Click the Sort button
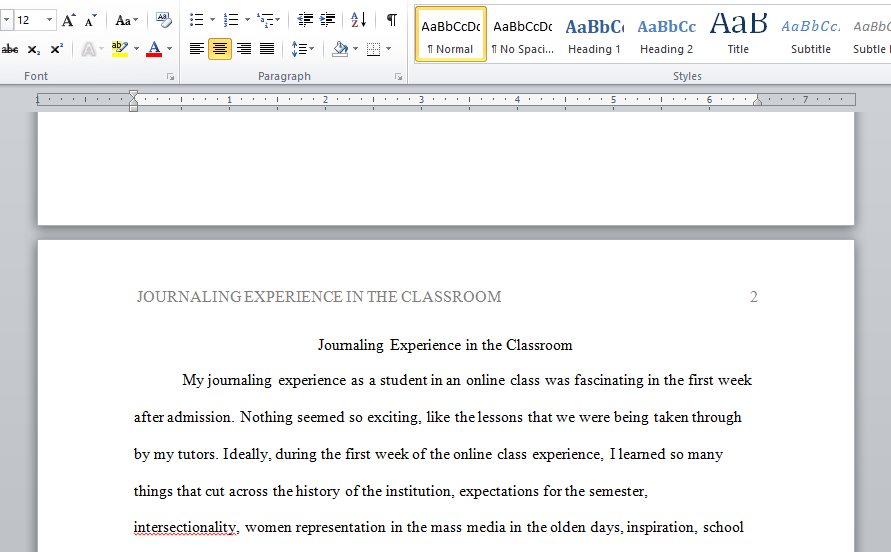891x552 pixels. 359,20
